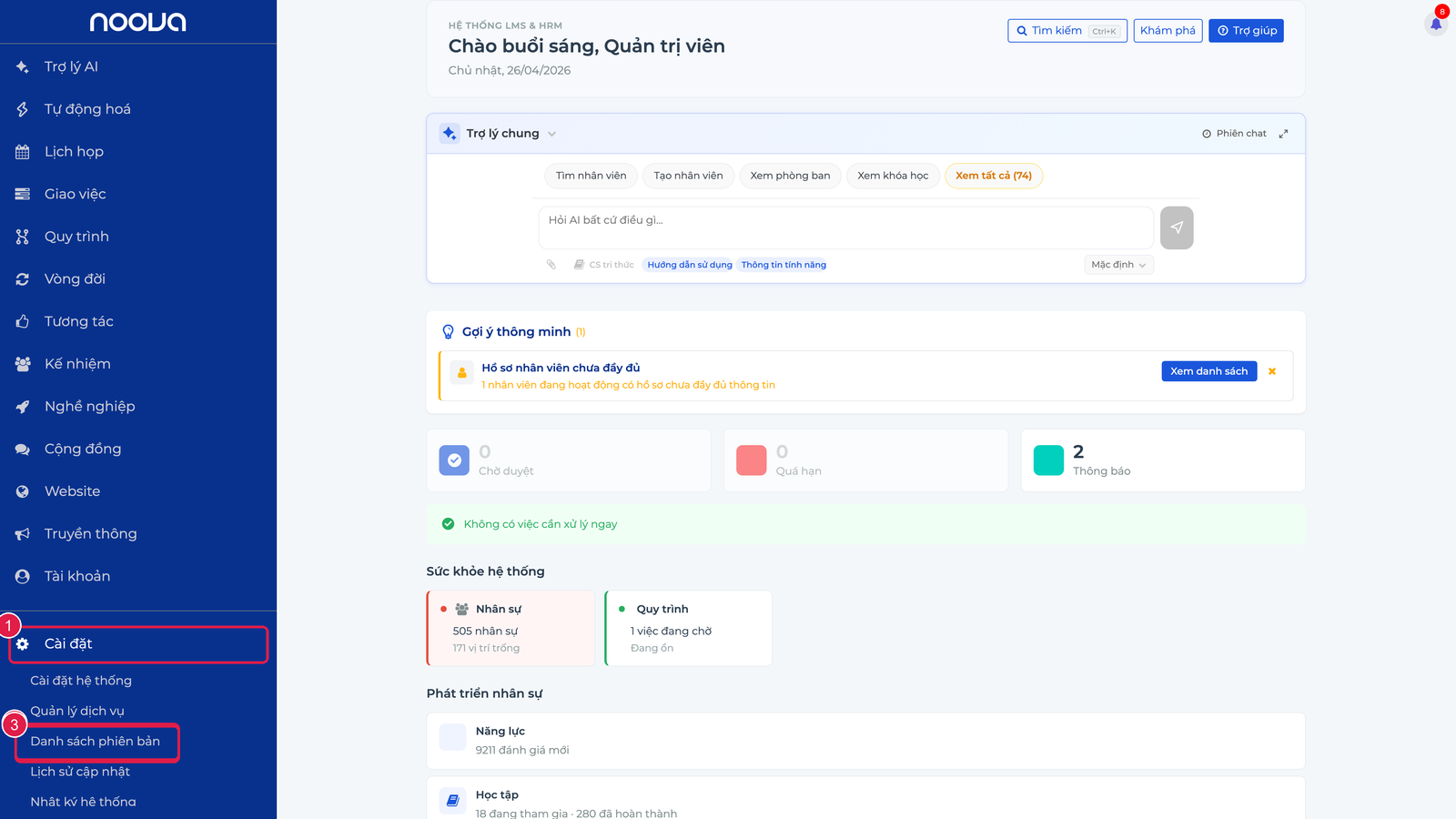Screen dimensions: 1456x819
Task: Expand the chat panel to fullscreen
Action: pyautogui.click(x=1283, y=134)
